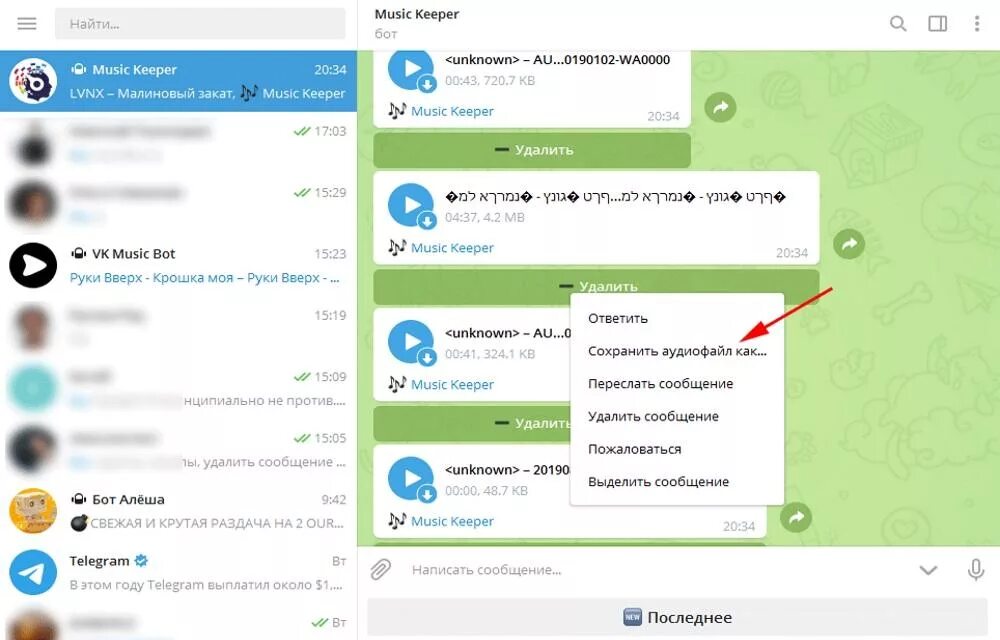The width and height of the screenshot is (1000, 640).
Task: Click the paperclip attach file icon
Action: pos(381,569)
